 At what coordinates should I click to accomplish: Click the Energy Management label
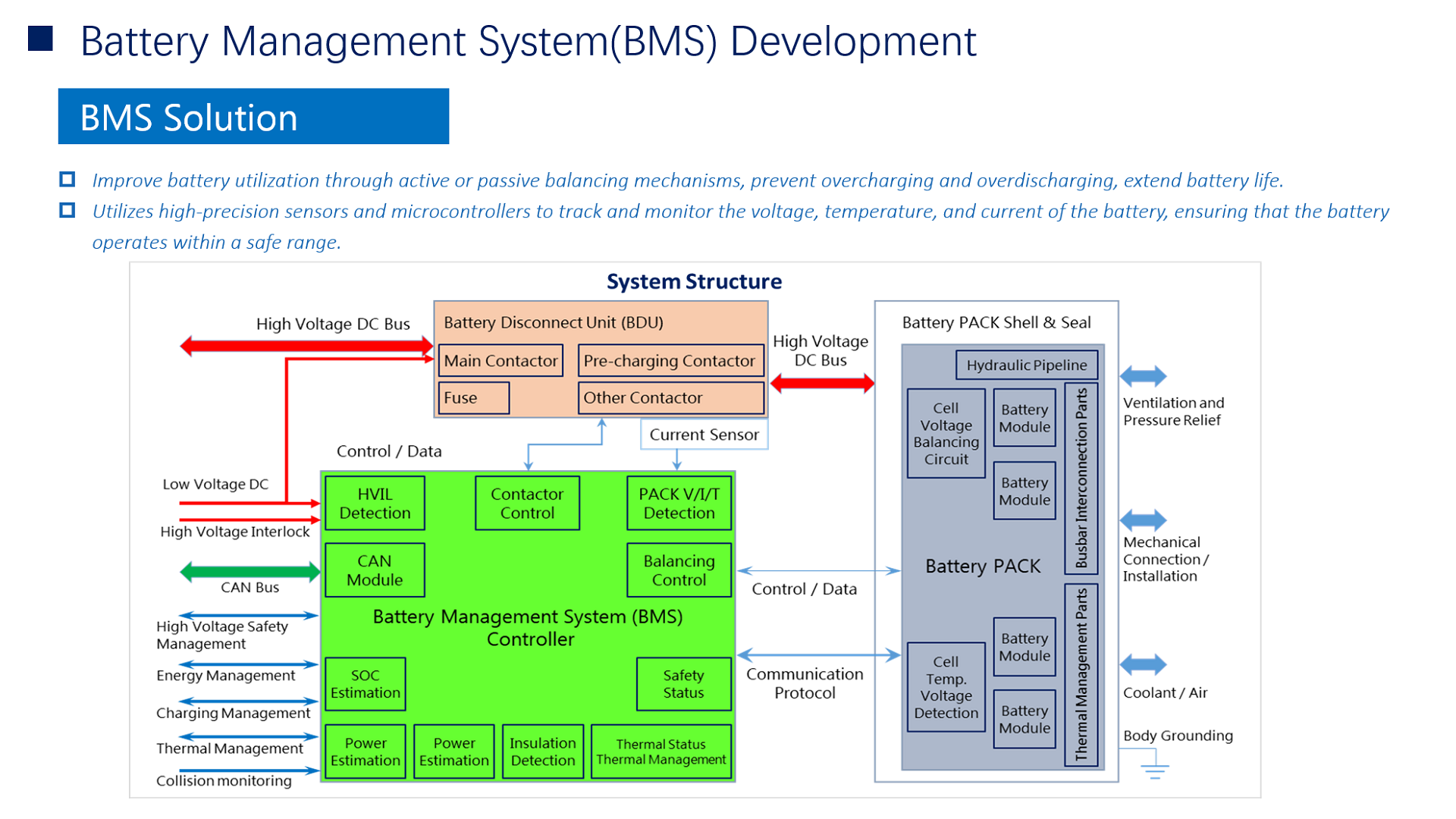226,676
